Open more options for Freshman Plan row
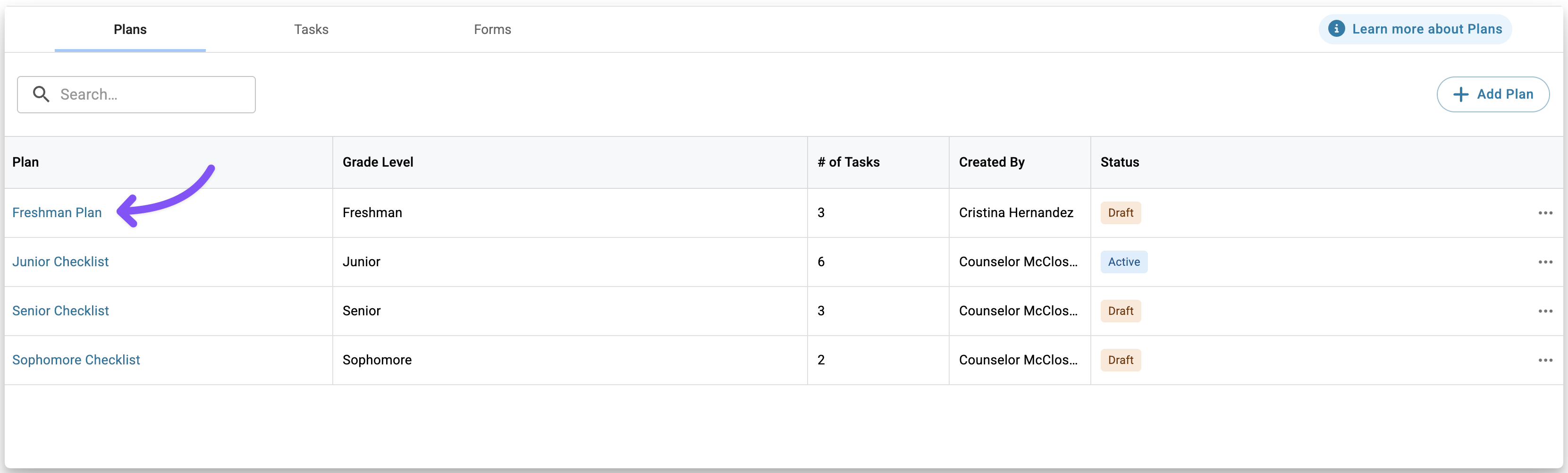This screenshot has height=473, width=1568. tap(1545, 213)
